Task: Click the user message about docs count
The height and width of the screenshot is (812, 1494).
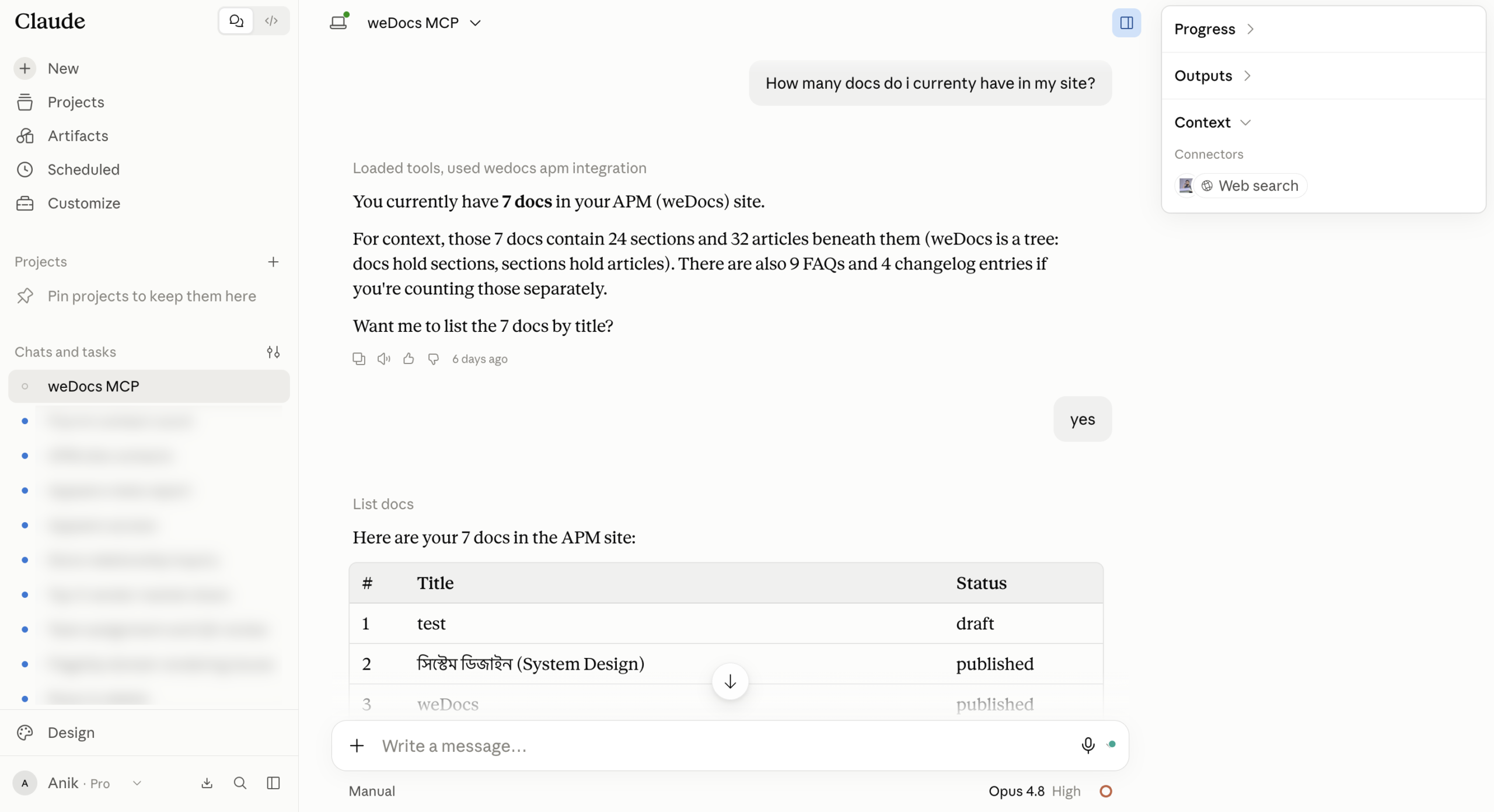Action: click(x=930, y=83)
